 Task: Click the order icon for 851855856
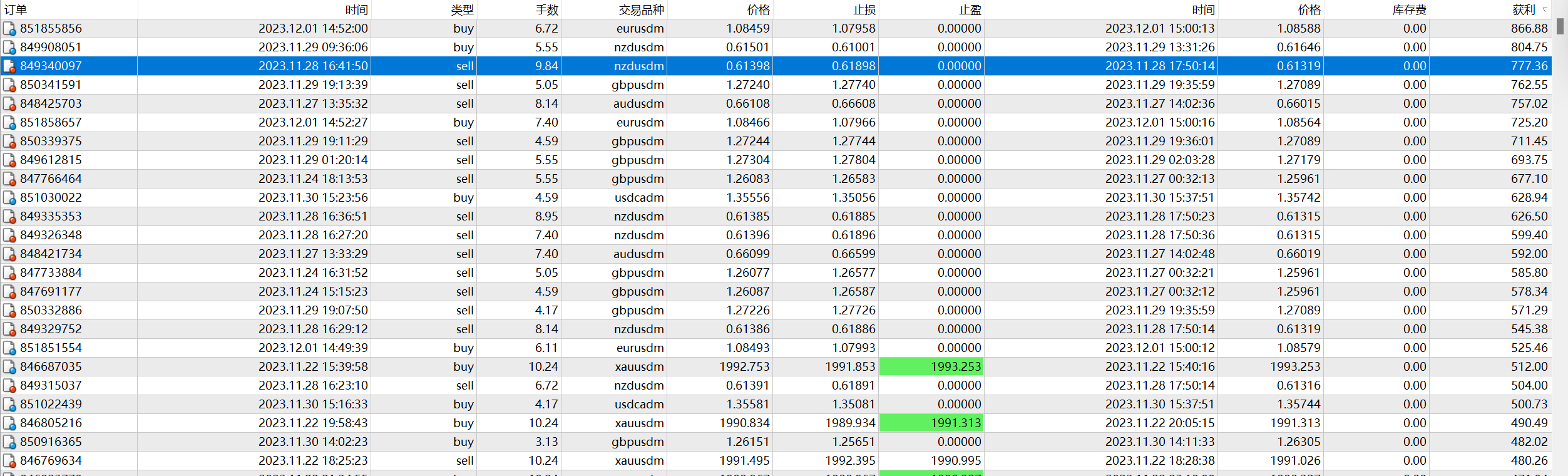[9, 29]
